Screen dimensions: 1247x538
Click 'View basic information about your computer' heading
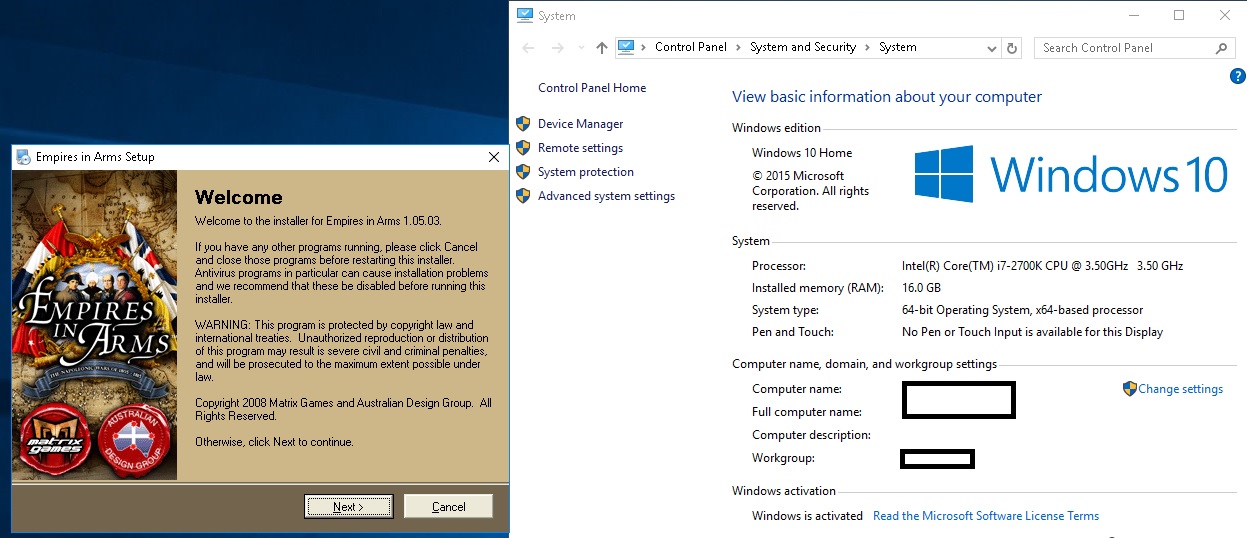[887, 97]
